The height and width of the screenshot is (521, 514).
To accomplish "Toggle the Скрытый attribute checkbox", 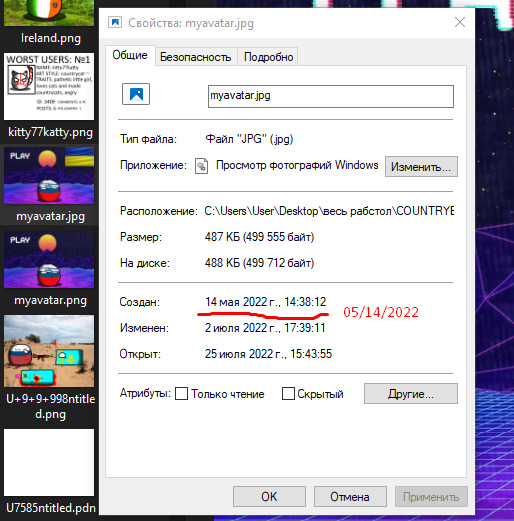I will 288,394.
